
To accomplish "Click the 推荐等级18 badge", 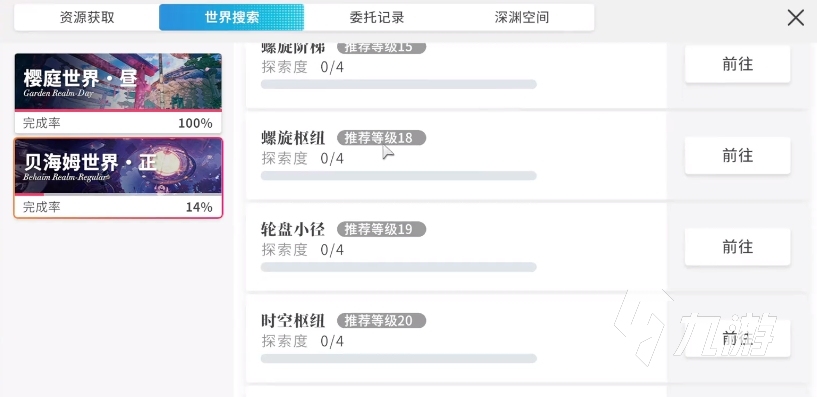I will (381, 138).
